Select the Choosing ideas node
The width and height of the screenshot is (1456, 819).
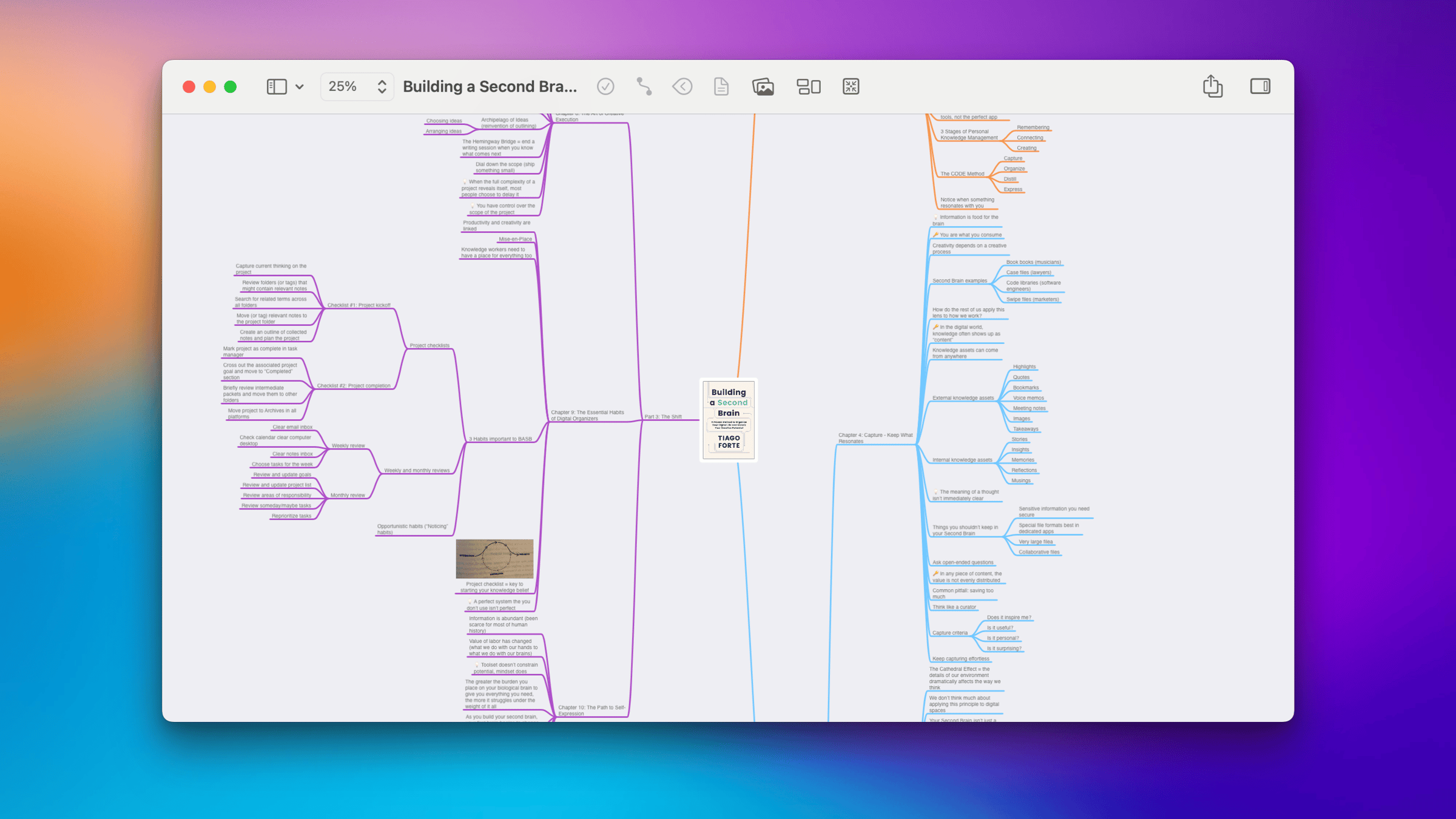click(x=443, y=121)
